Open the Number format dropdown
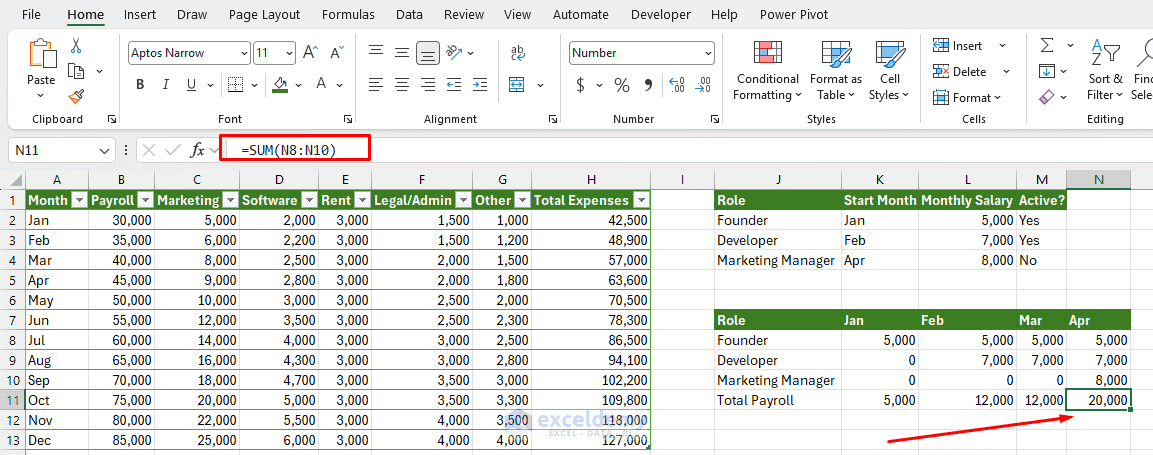 click(x=708, y=53)
